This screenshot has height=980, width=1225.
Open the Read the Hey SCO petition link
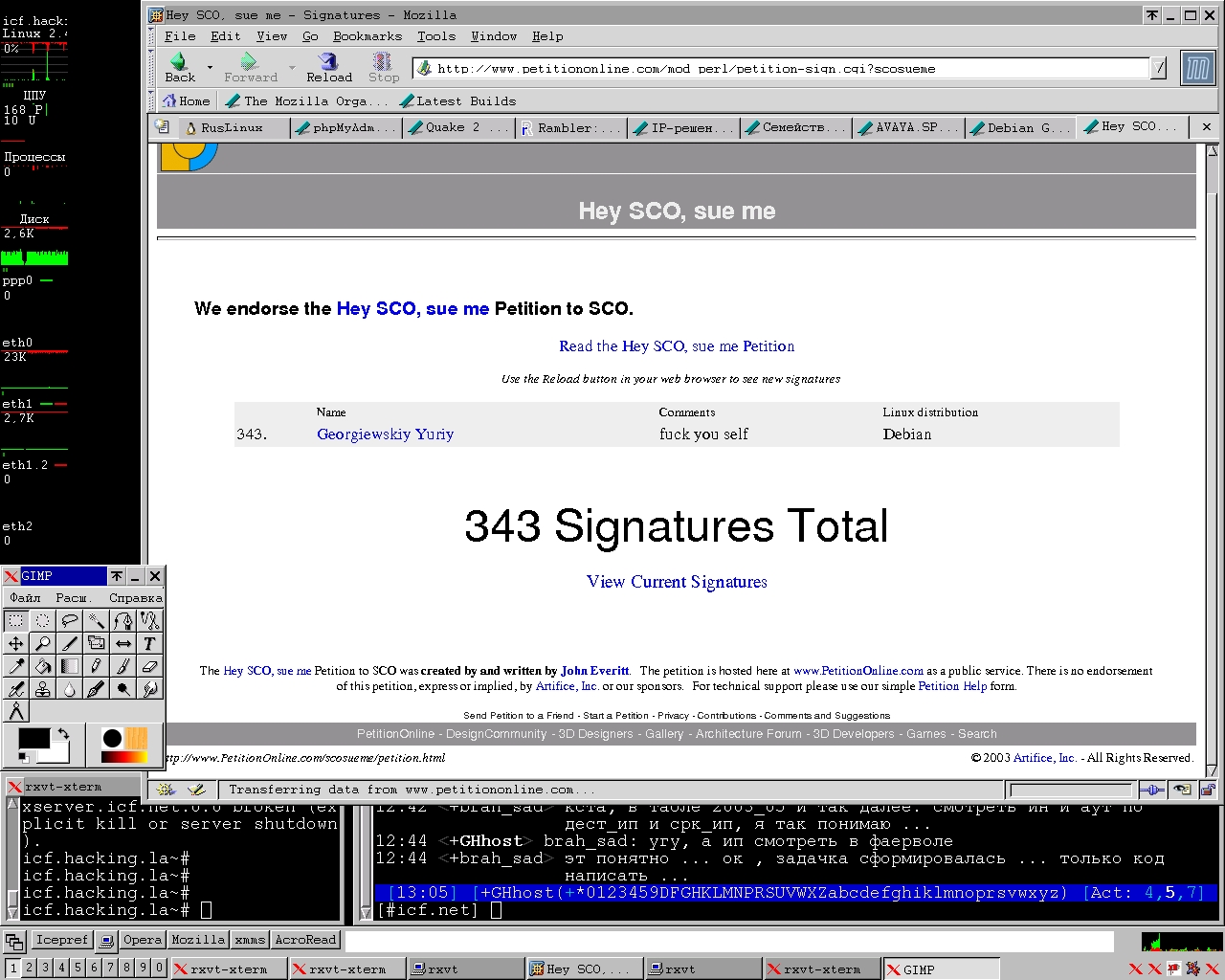coord(677,346)
